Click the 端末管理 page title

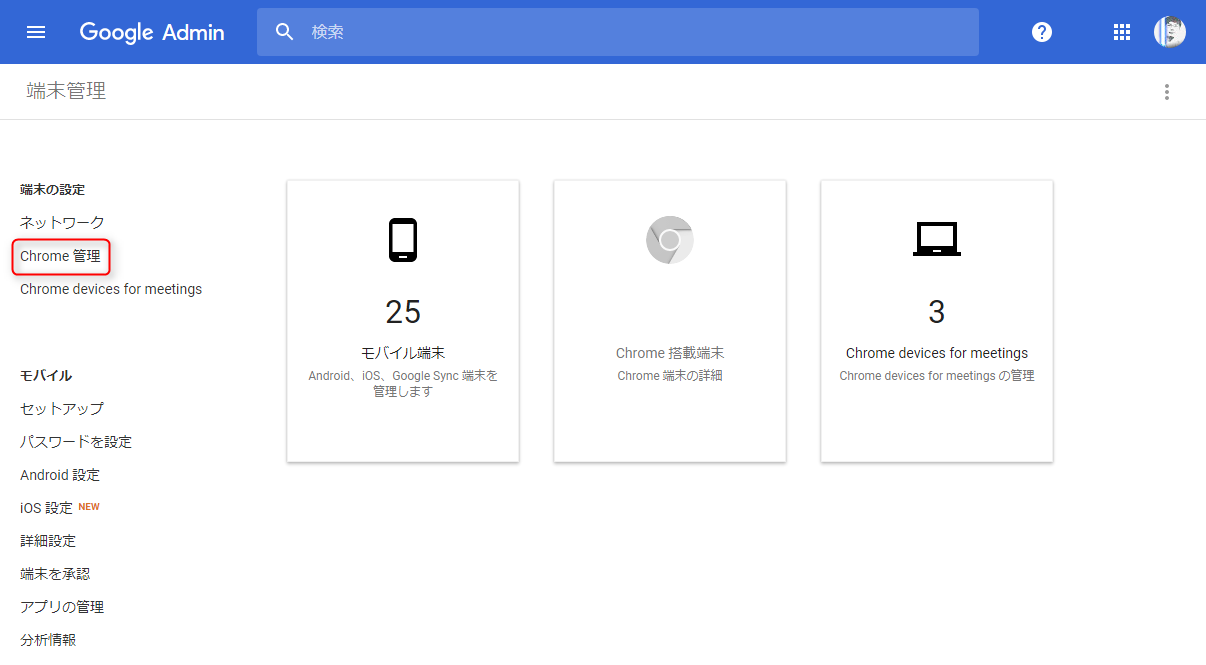pos(66,91)
